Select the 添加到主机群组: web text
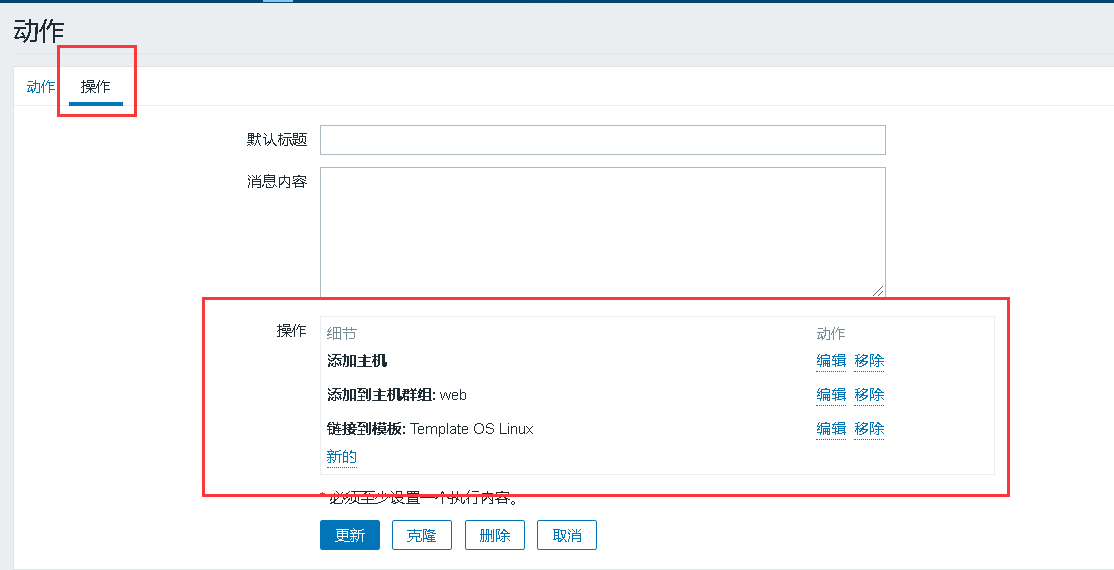This screenshot has width=1114, height=570. click(x=396, y=394)
